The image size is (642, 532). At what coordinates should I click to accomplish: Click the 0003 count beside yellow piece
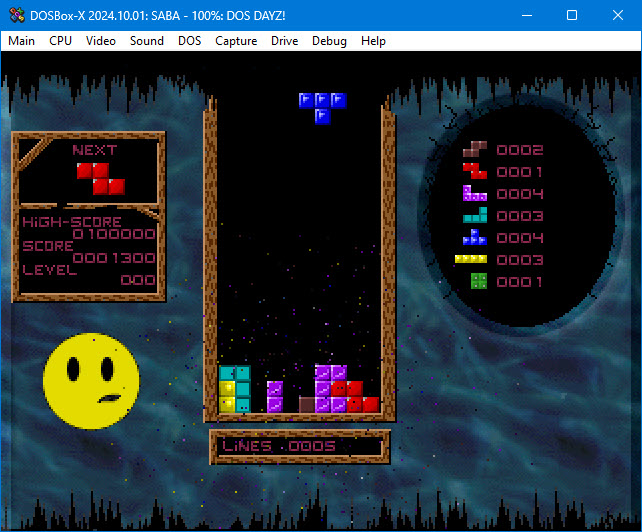click(x=520, y=260)
